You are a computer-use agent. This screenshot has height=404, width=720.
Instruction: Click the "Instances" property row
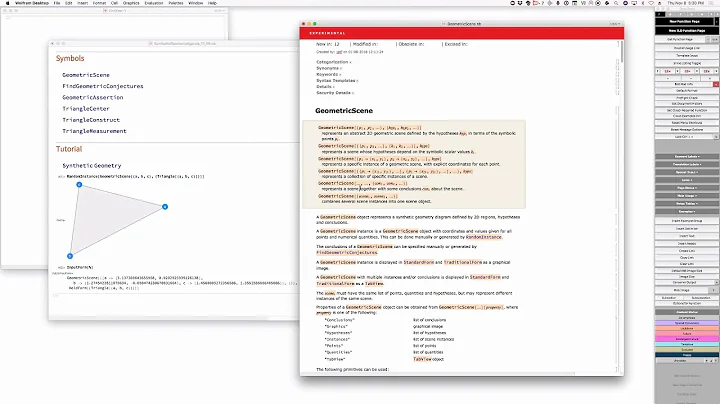tap(389, 339)
